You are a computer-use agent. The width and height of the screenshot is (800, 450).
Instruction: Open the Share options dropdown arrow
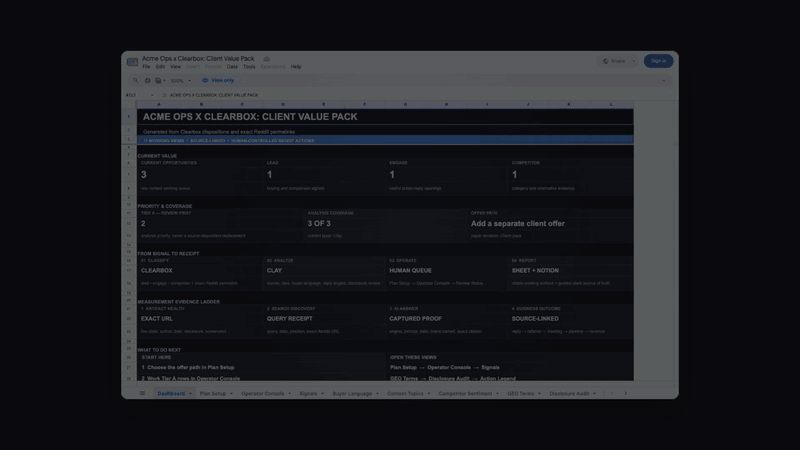[634, 61]
